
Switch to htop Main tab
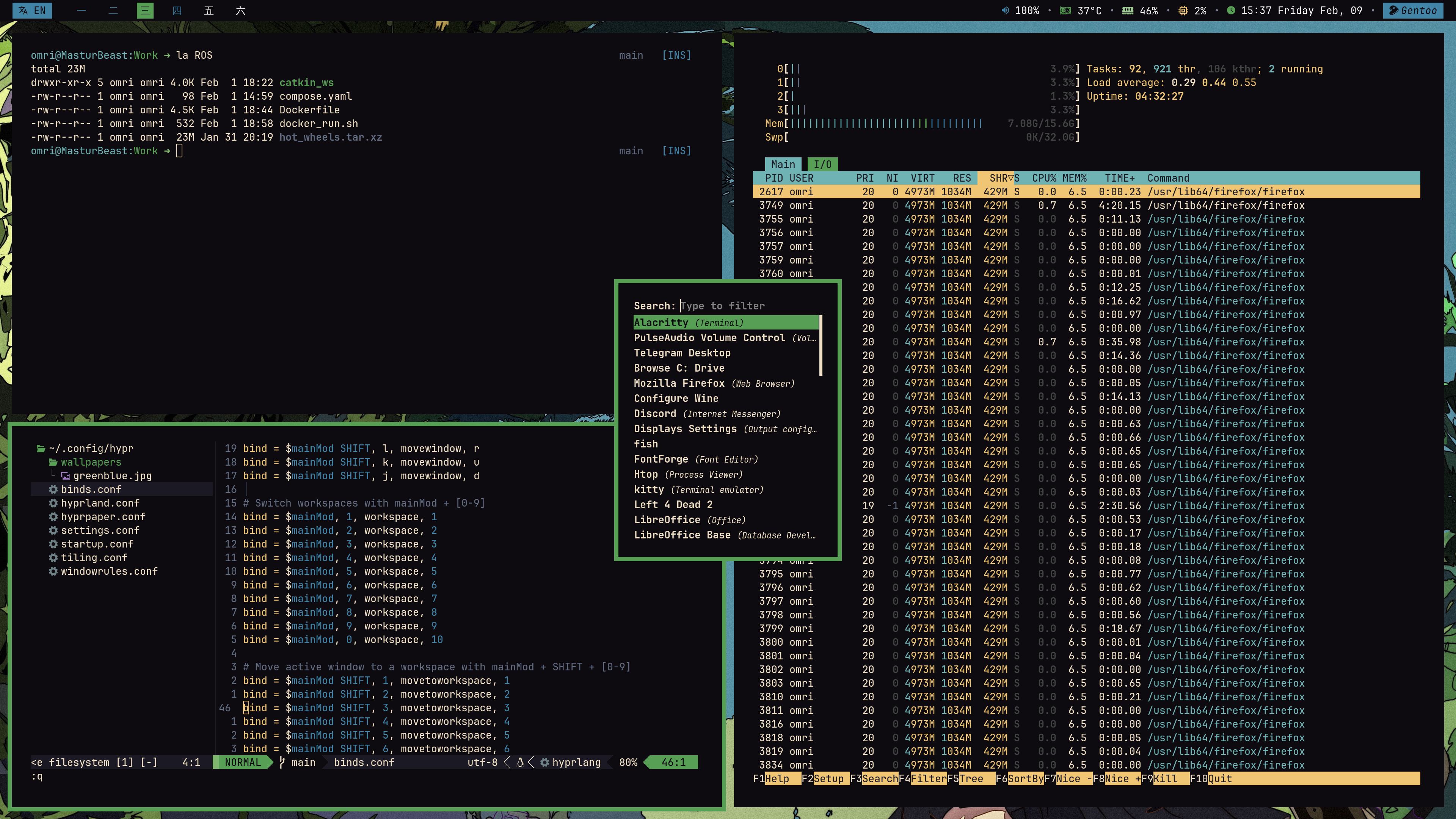coord(783,165)
